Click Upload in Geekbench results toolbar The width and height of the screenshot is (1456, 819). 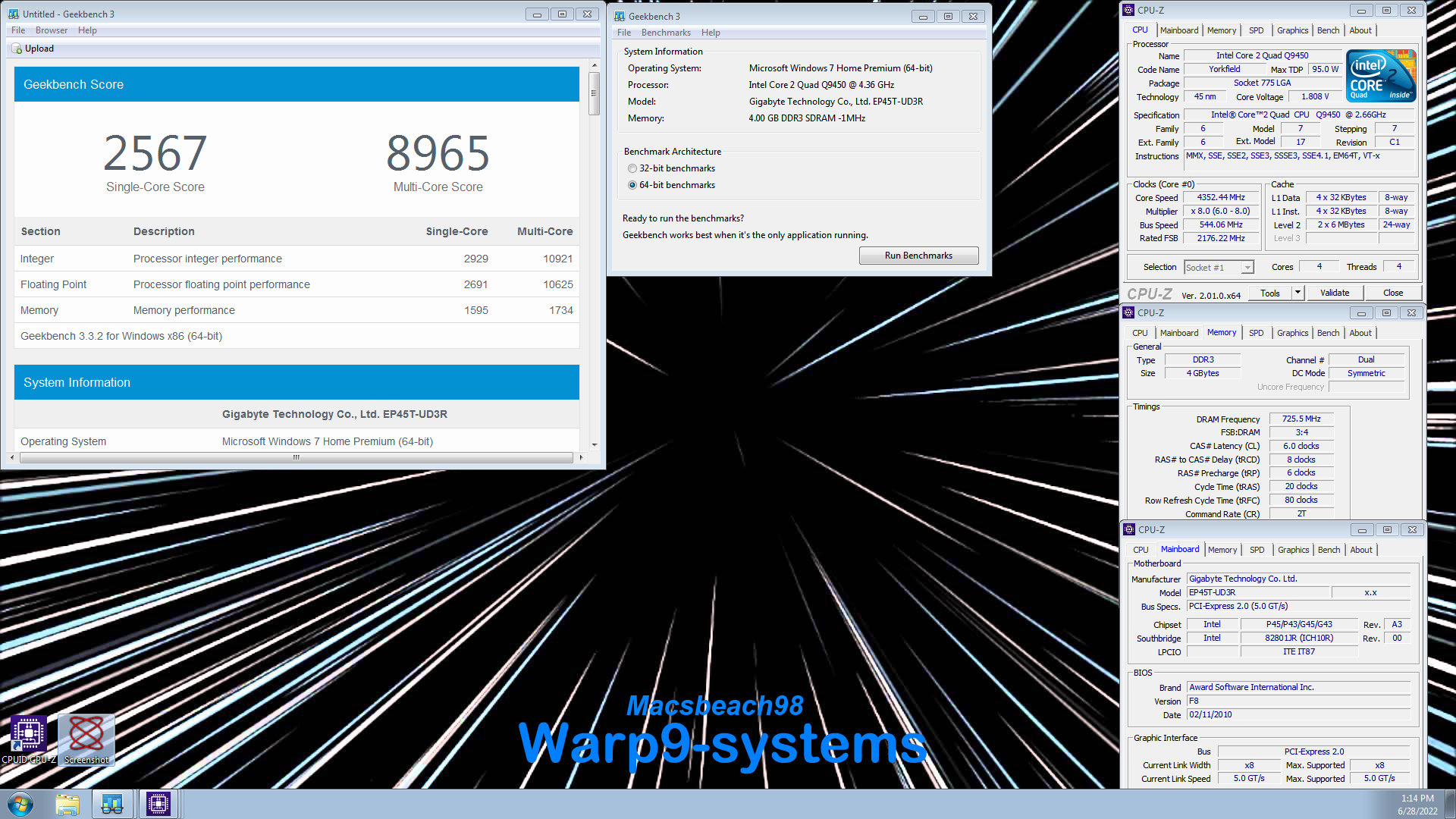pos(33,49)
